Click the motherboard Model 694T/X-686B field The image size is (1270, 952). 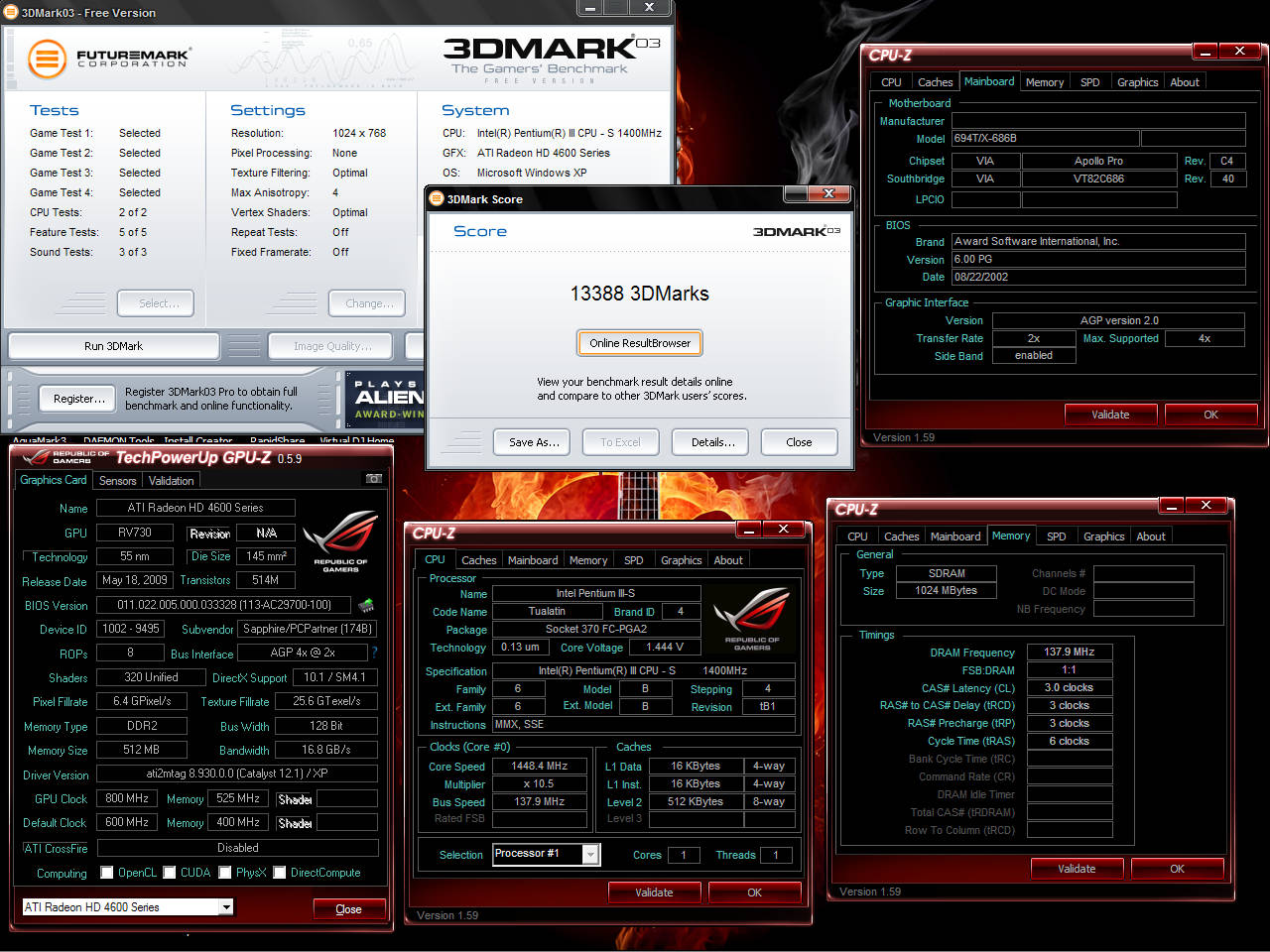[1045, 139]
